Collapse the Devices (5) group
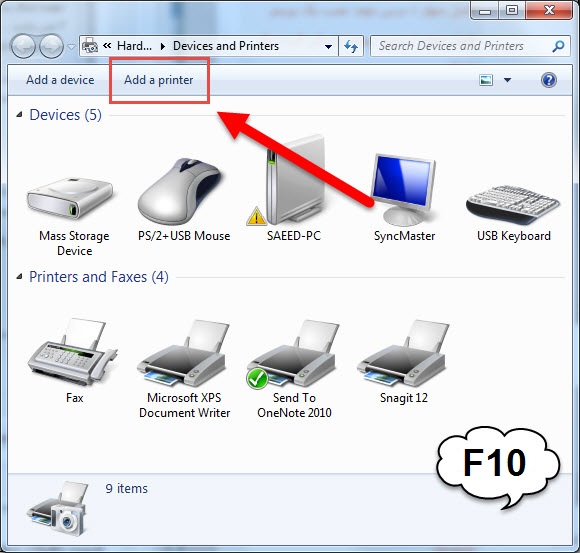Viewport: 580px width, 553px height. [x=19, y=115]
